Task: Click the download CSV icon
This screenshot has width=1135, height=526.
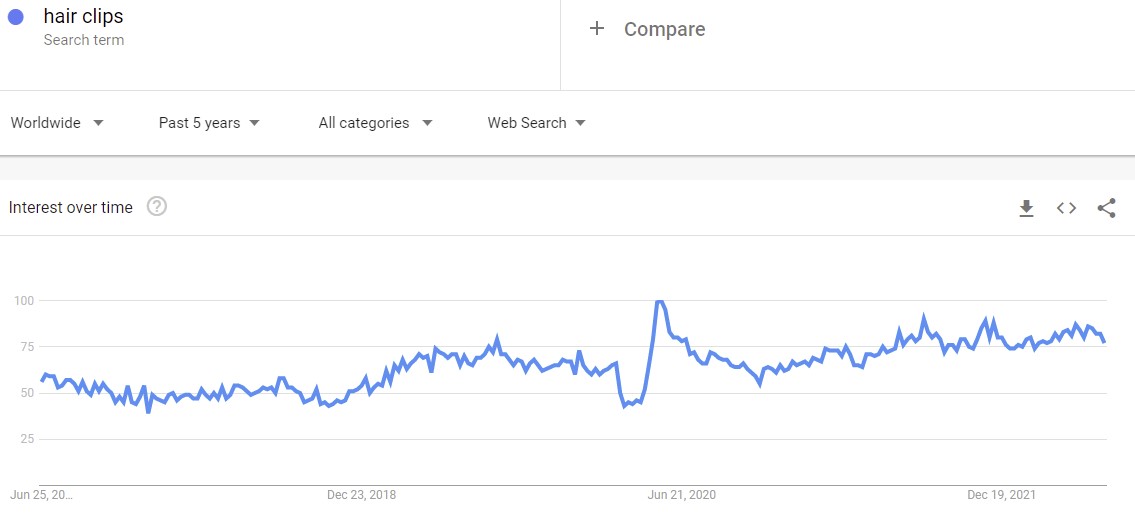Action: click(1026, 208)
